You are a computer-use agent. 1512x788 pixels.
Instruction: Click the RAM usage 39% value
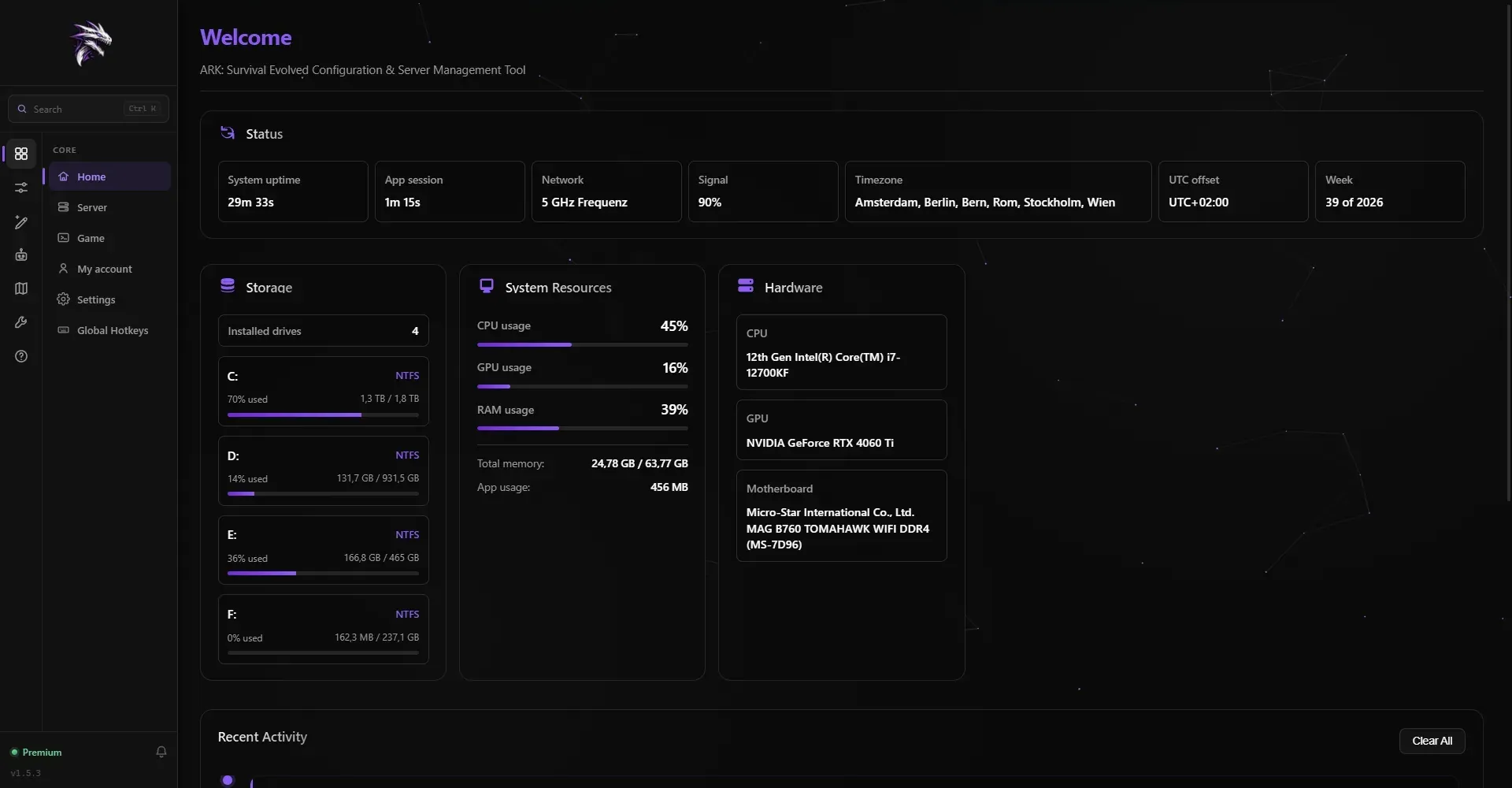[674, 410]
